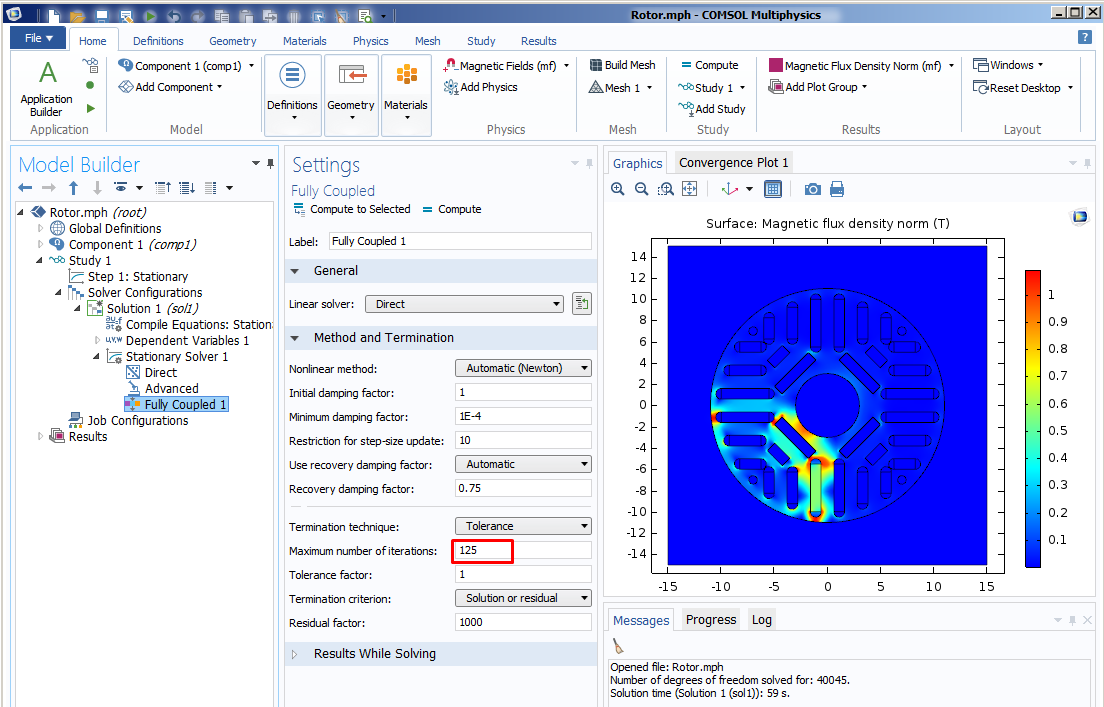
Task: Open the Convergence Plot 1 tab
Action: (734, 163)
